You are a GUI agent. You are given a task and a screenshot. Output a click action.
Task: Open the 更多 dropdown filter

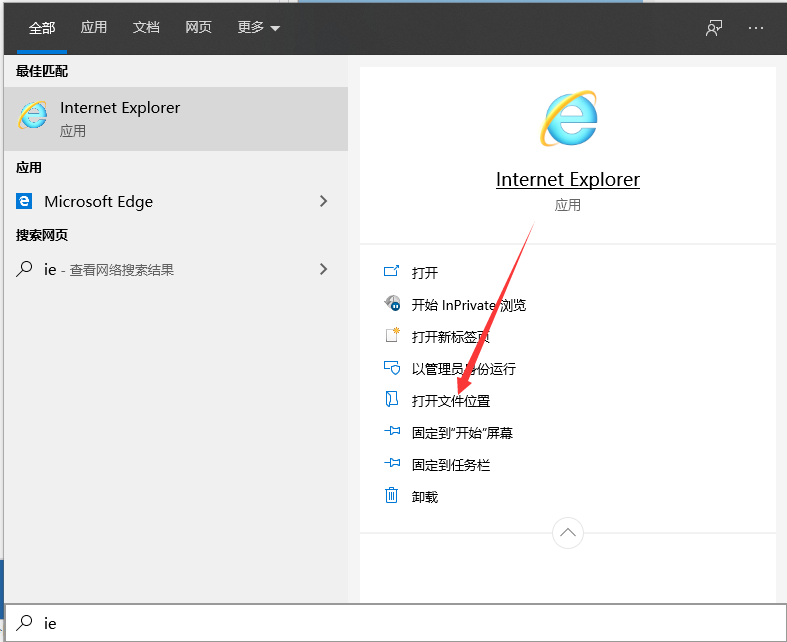[x=258, y=28]
